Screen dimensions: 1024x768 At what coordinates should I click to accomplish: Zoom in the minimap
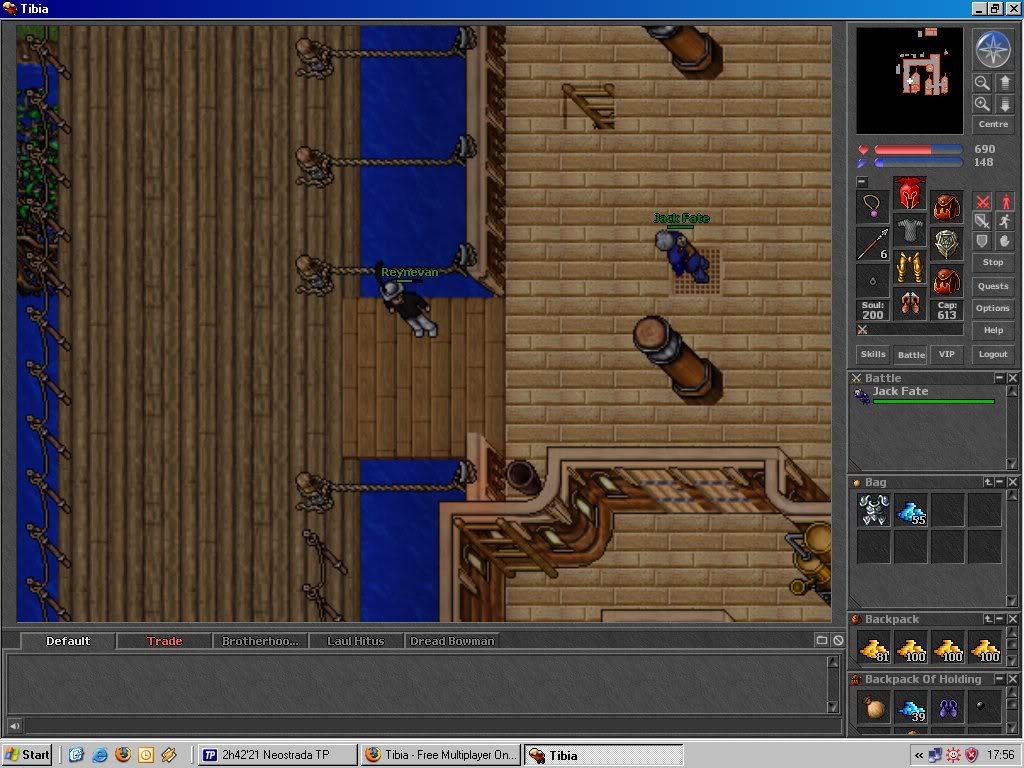(982, 104)
